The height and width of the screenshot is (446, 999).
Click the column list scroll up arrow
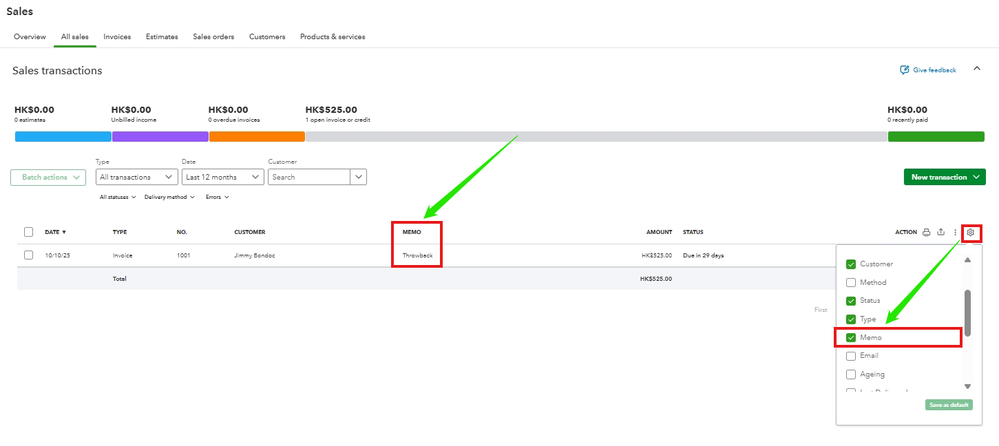coord(968,260)
